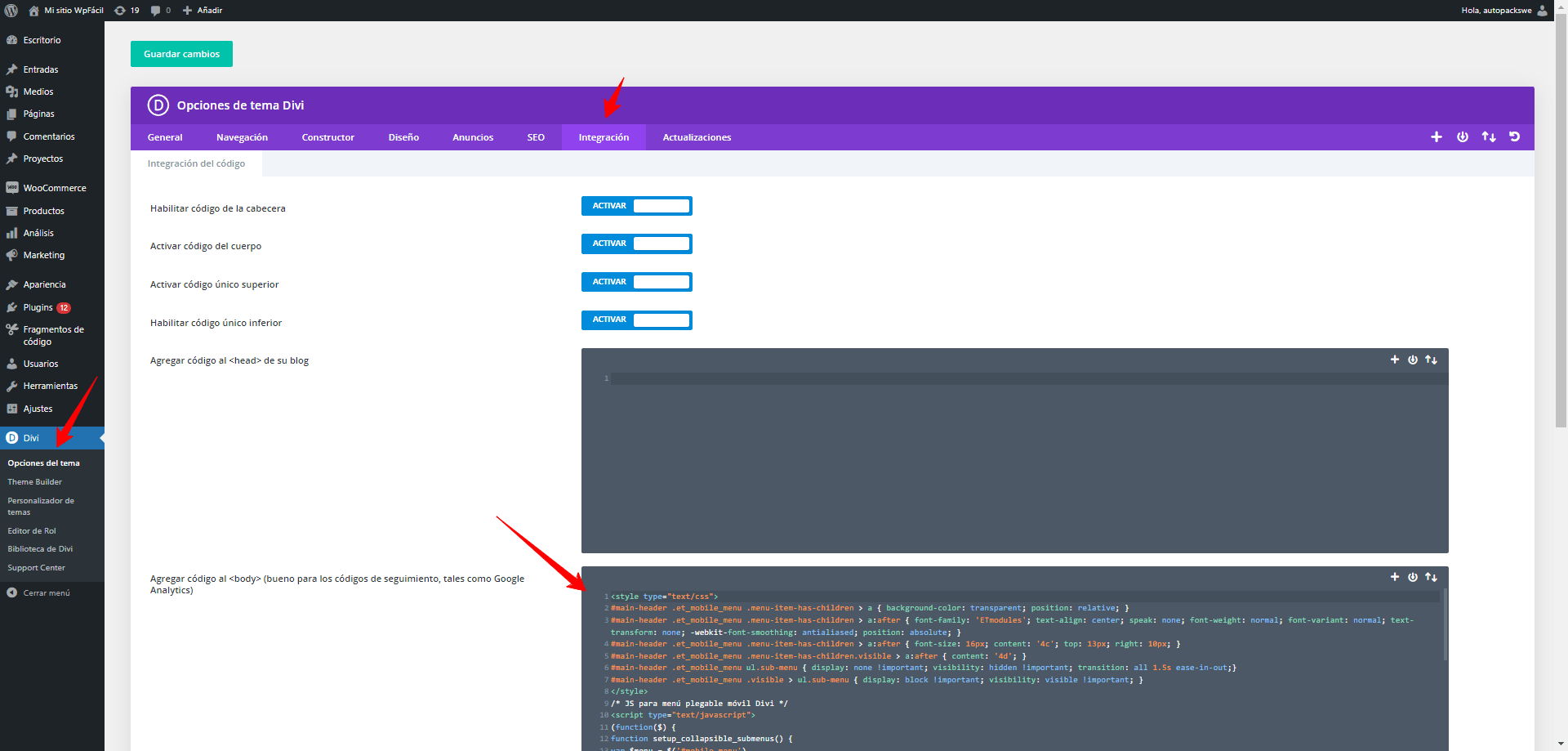Open the Hola, autopackswe user menu
The height and width of the screenshot is (751, 1568).
pyautogui.click(x=1503, y=11)
